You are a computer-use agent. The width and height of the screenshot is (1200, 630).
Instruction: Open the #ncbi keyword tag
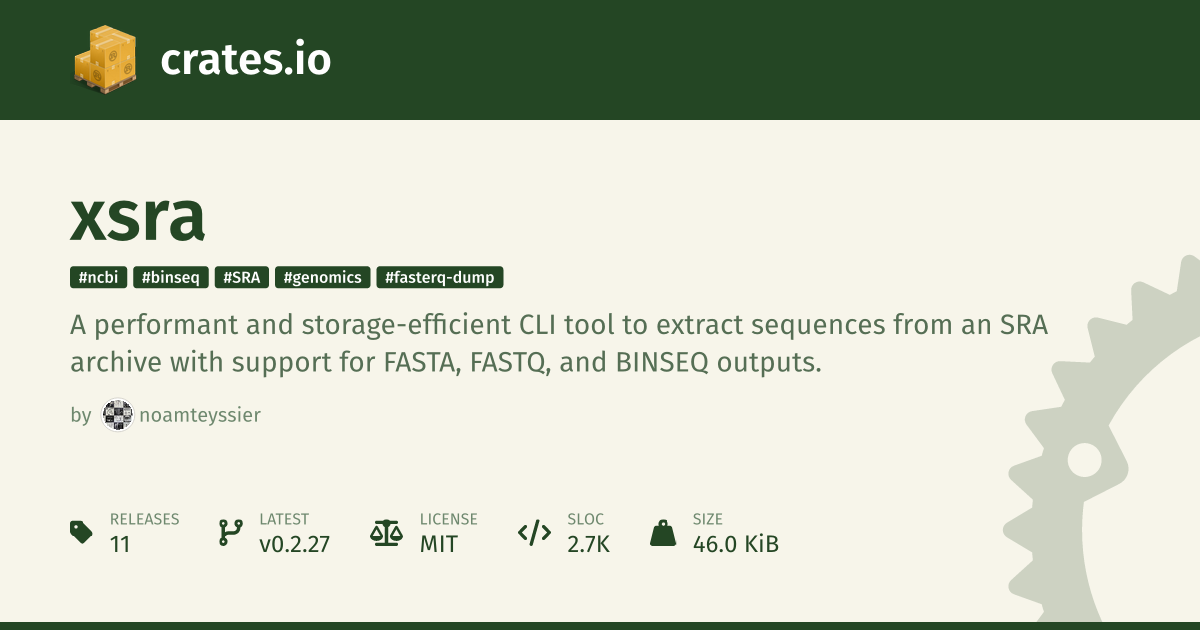click(99, 278)
